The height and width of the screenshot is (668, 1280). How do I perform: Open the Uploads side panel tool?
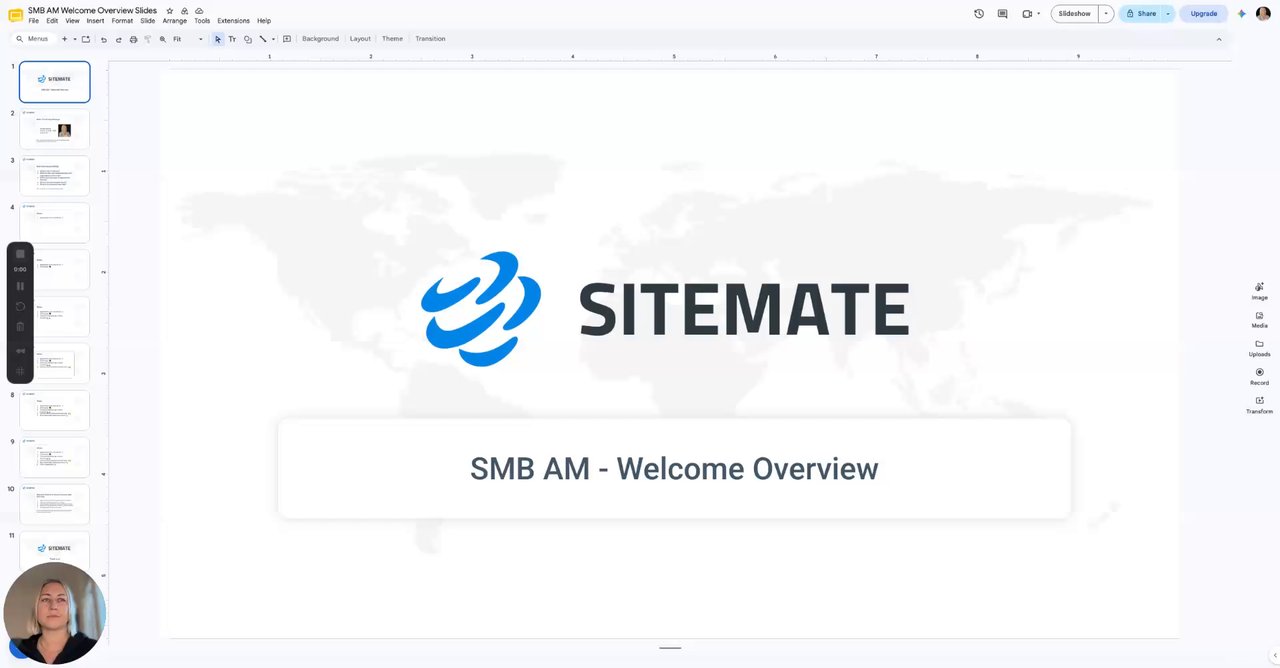click(1259, 348)
